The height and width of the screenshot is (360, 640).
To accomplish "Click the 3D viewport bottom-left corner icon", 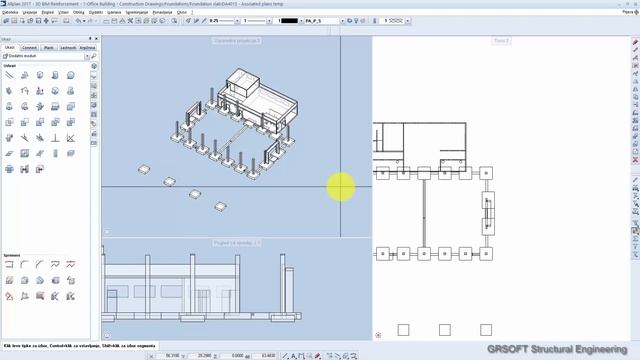I will pyautogui.click(x=107, y=231).
